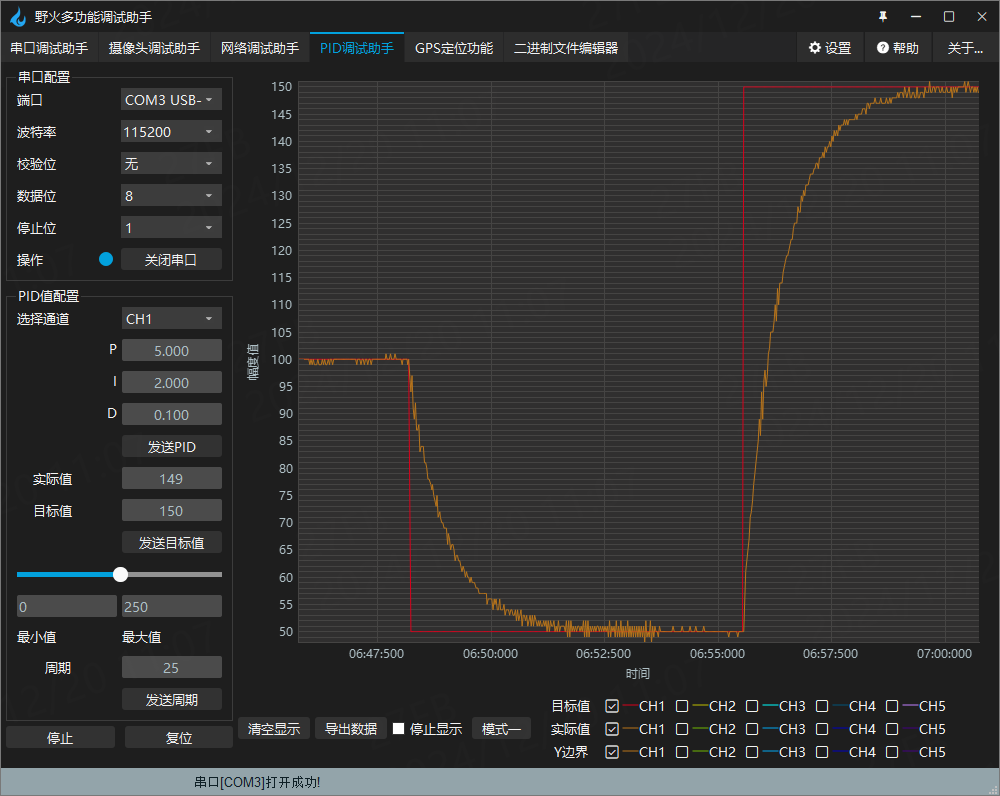This screenshot has height=796, width=1000.
Task: Open the 波特率 115200 dropdown
Action: click(x=171, y=131)
